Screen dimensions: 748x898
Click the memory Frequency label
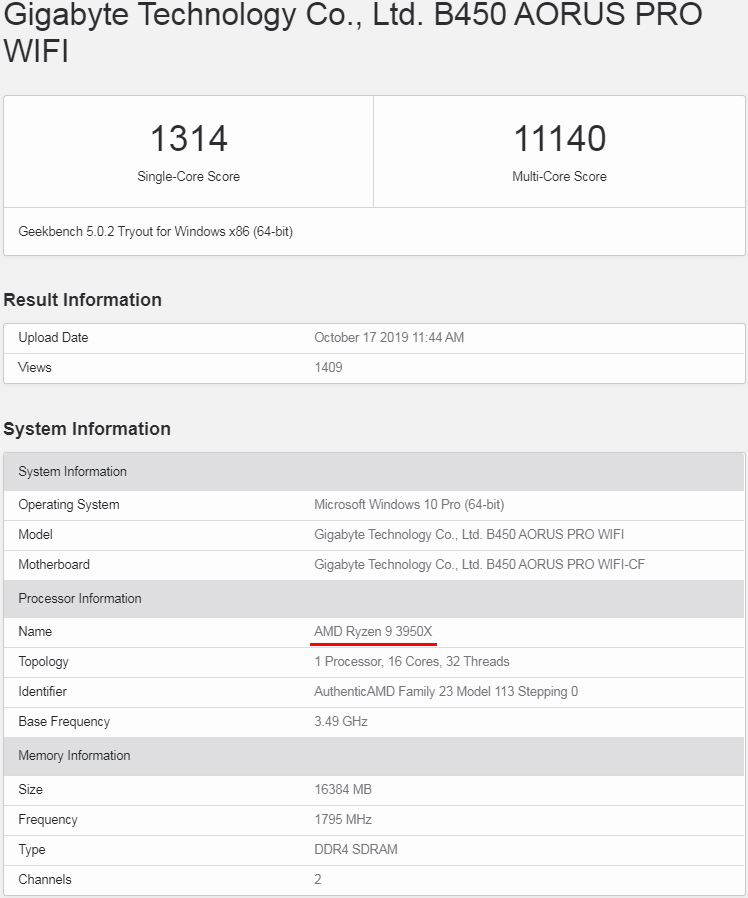(x=48, y=820)
